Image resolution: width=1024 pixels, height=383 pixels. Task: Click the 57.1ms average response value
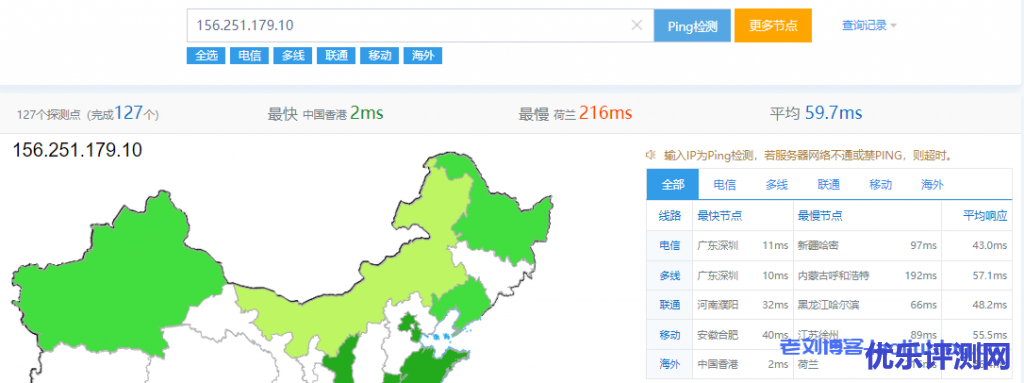click(989, 276)
